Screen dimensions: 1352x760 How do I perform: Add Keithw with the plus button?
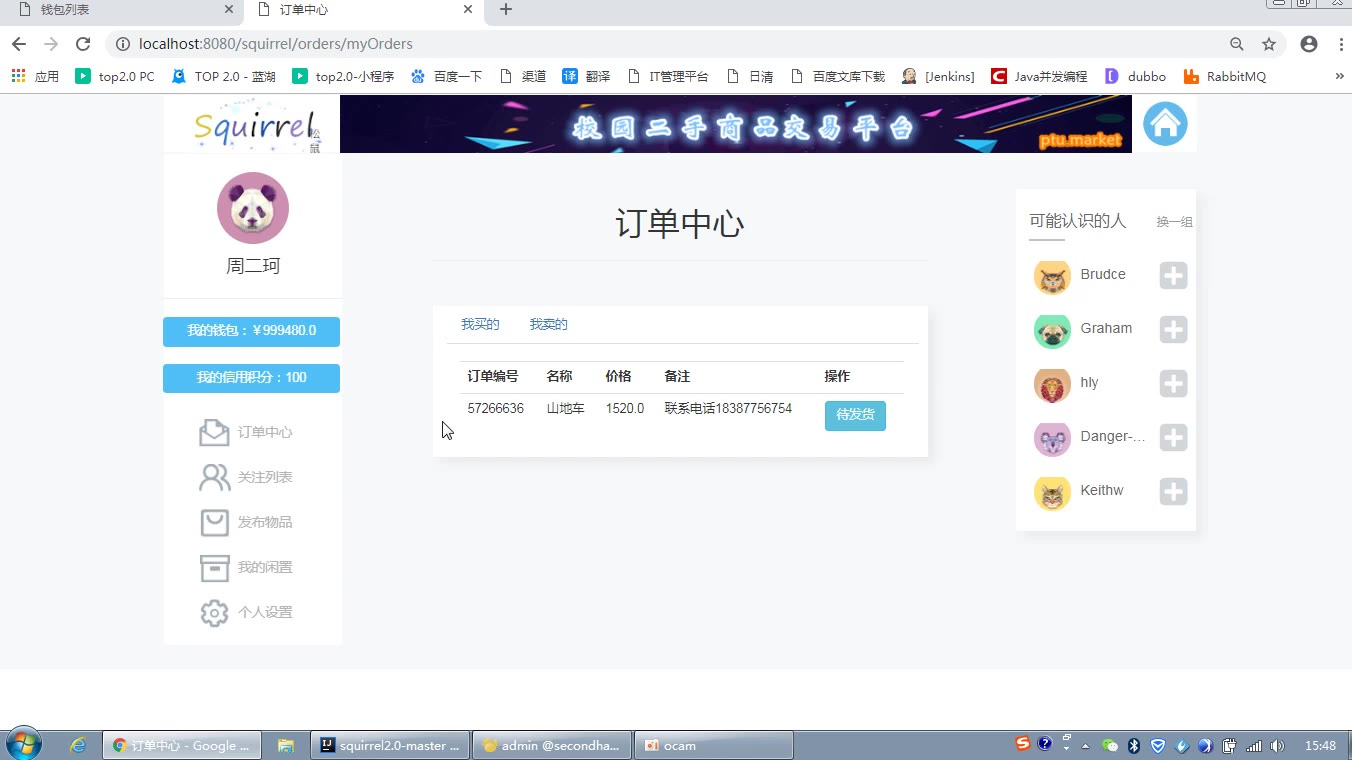(1173, 491)
